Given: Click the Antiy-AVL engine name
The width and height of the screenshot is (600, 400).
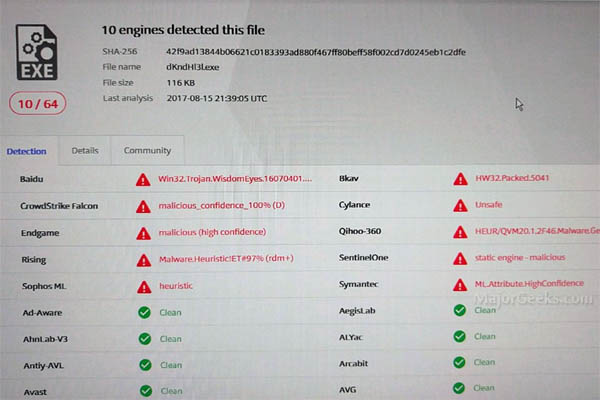Looking at the screenshot, I should (x=44, y=366).
